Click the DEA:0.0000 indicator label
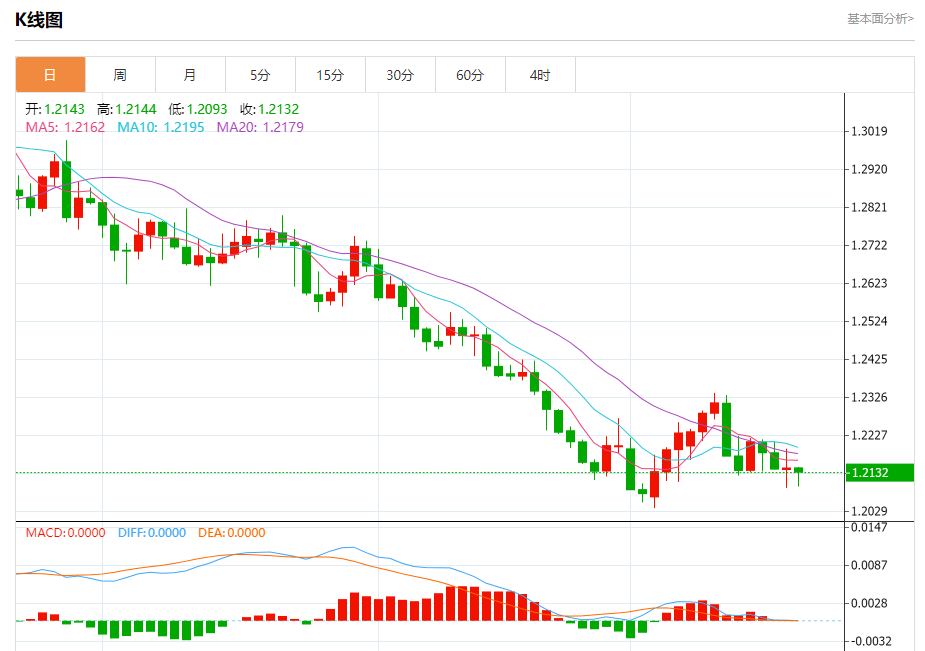The image size is (925, 651). (x=232, y=532)
